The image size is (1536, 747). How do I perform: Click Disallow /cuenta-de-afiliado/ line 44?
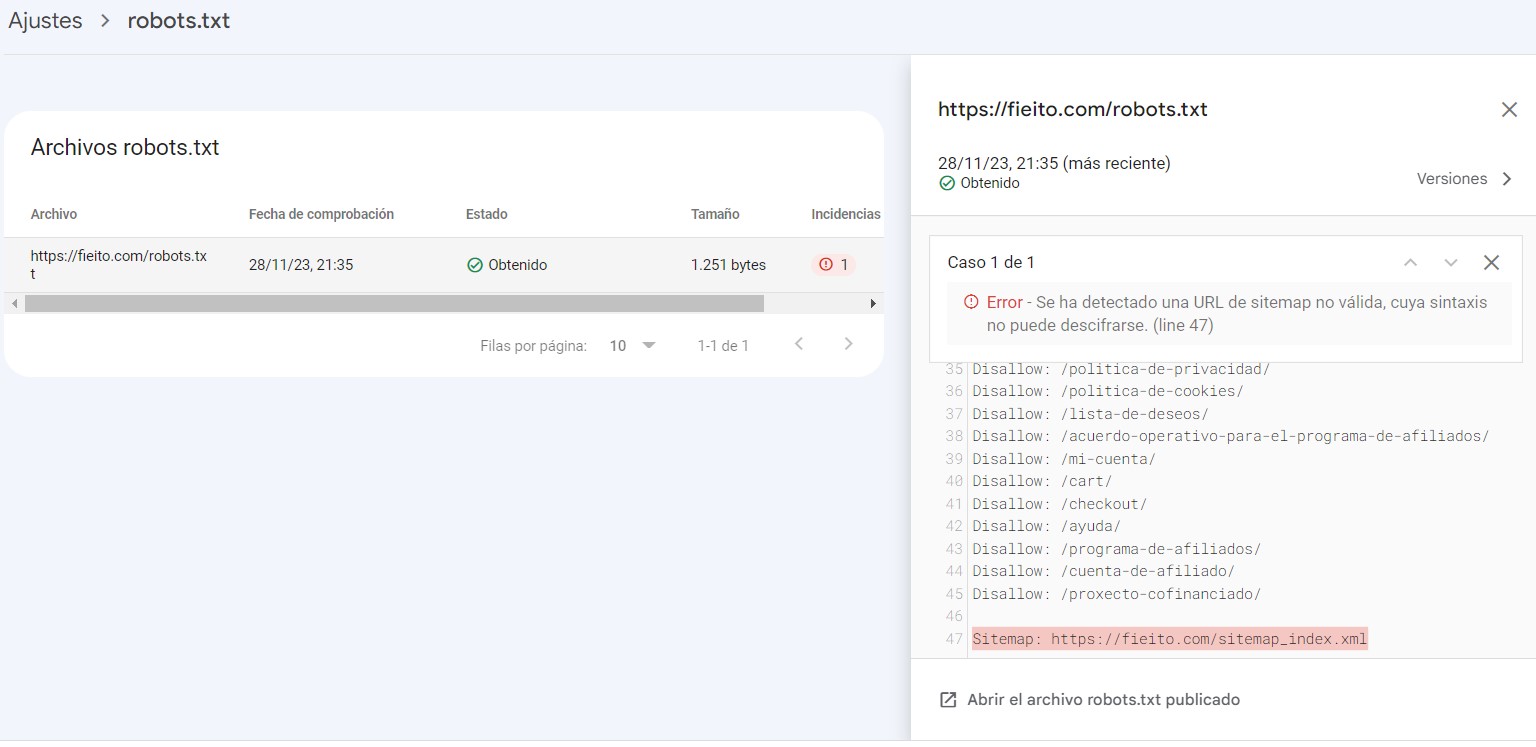point(1103,571)
